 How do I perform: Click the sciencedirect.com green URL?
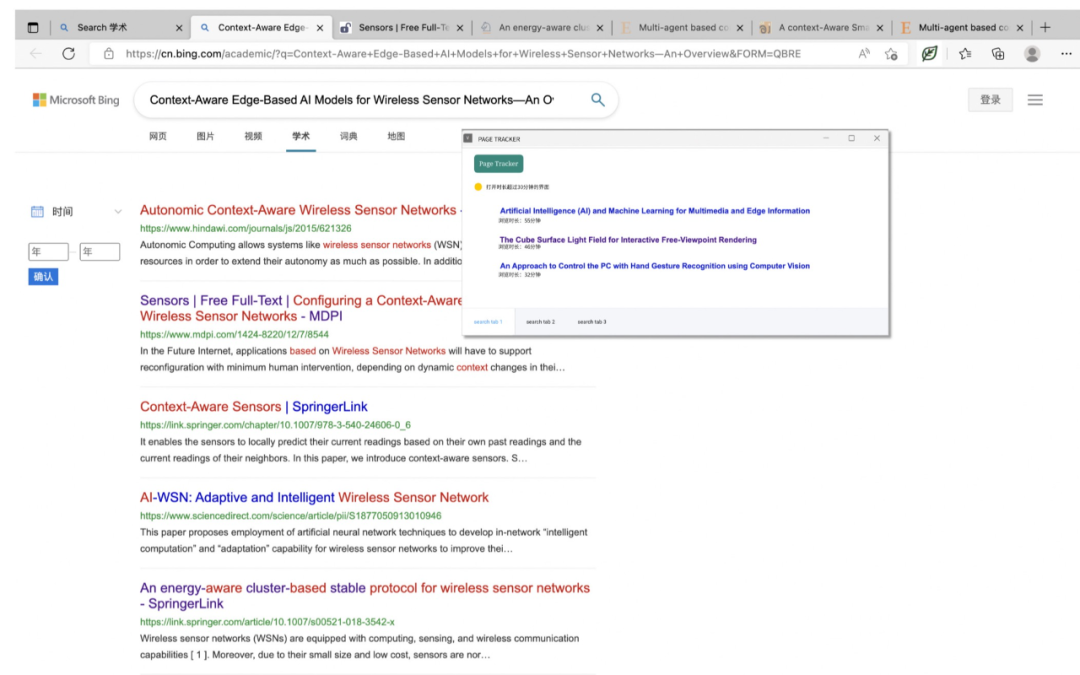click(291, 515)
